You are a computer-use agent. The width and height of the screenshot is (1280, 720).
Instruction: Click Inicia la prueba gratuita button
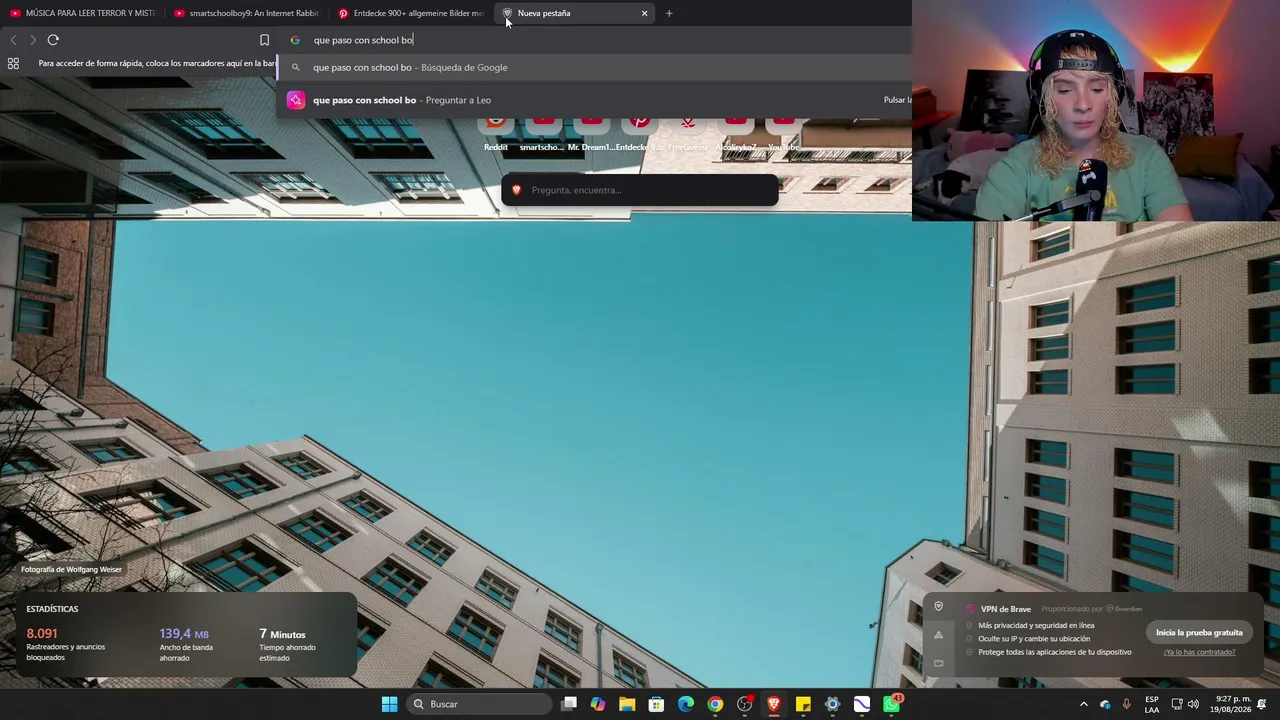click(1199, 632)
